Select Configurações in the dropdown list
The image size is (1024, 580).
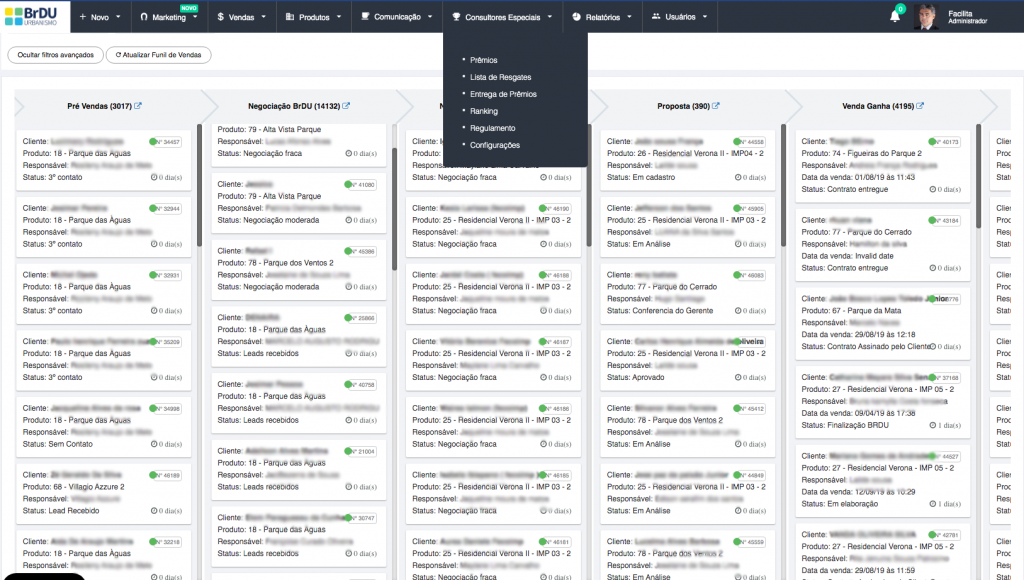click(x=495, y=145)
